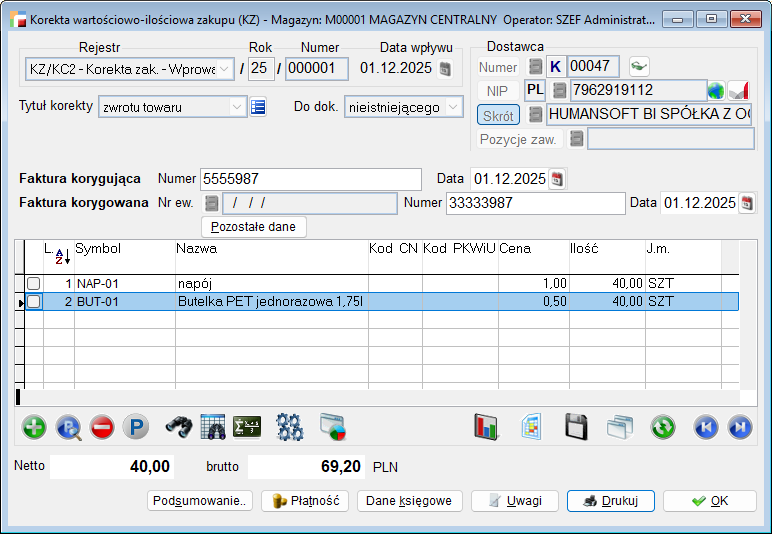Click the red remove item icon
The image size is (772, 534).
point(102,428)
